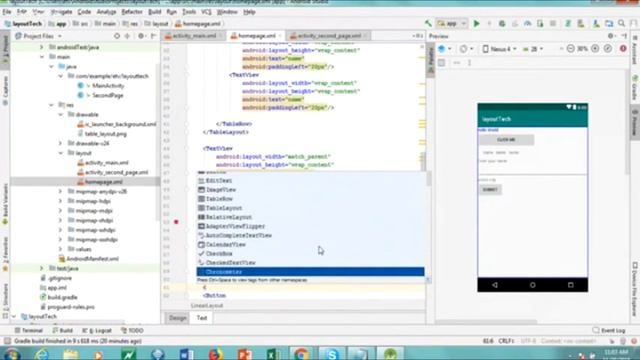The height and width of the screenshot is (360, 640).
Task: Collapse the res folder
Action: click(52, 105)
